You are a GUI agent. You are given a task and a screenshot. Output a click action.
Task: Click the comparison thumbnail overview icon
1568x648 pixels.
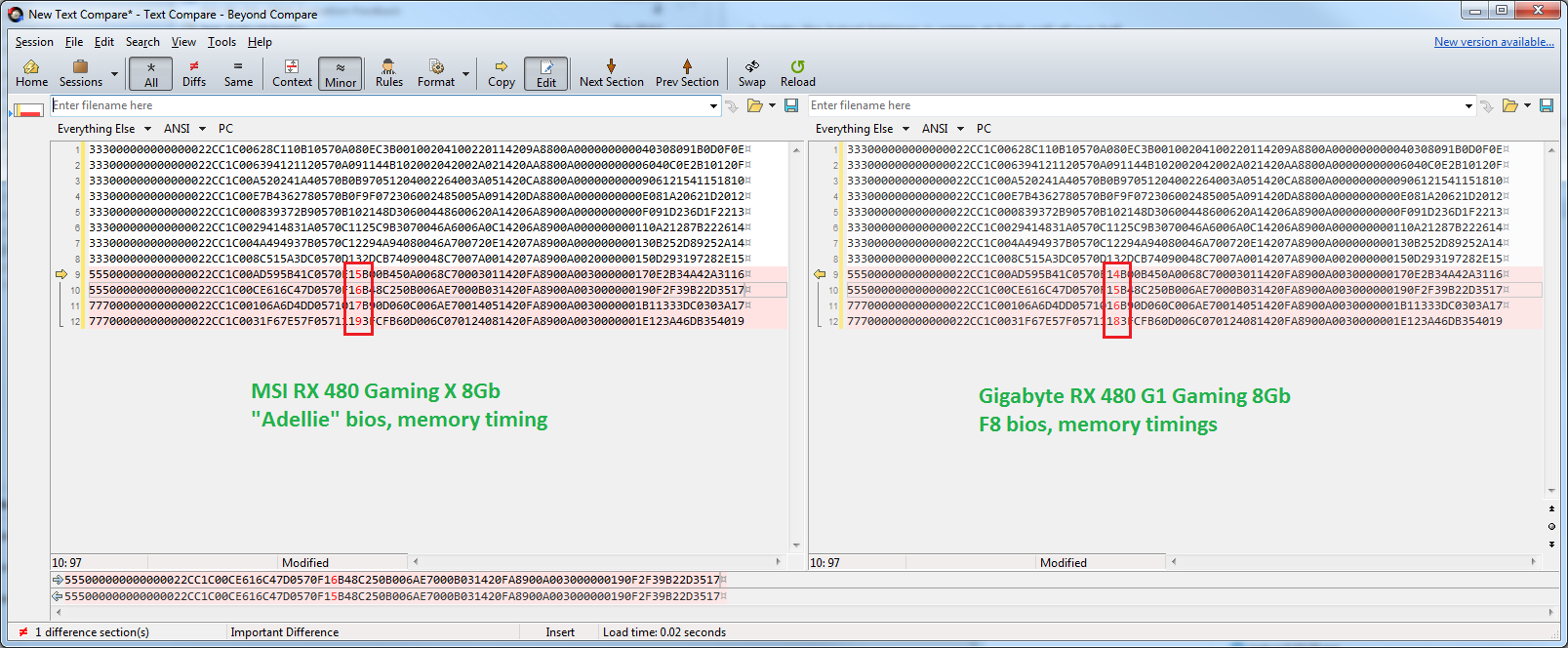[27, 109]
